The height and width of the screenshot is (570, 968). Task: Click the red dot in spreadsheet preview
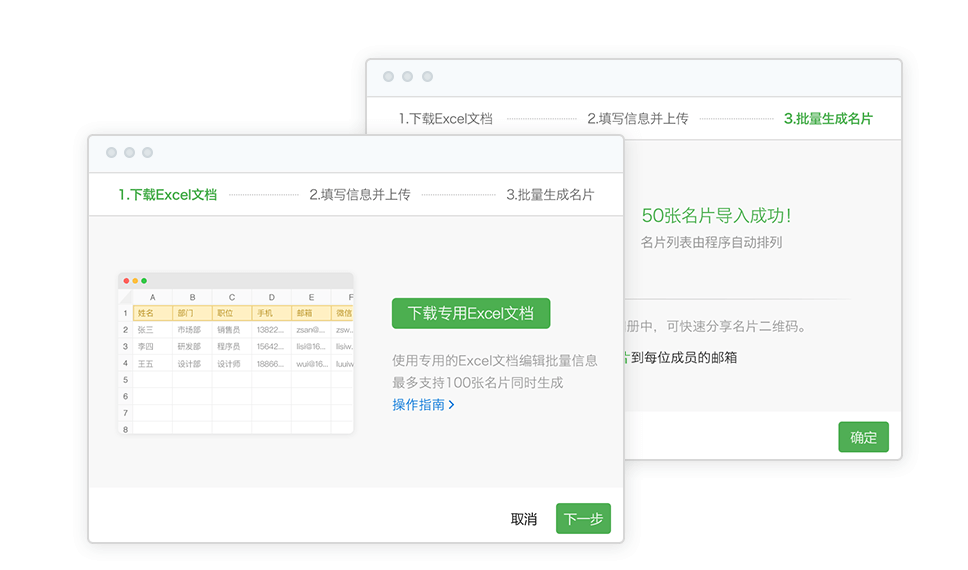(127, 281)
